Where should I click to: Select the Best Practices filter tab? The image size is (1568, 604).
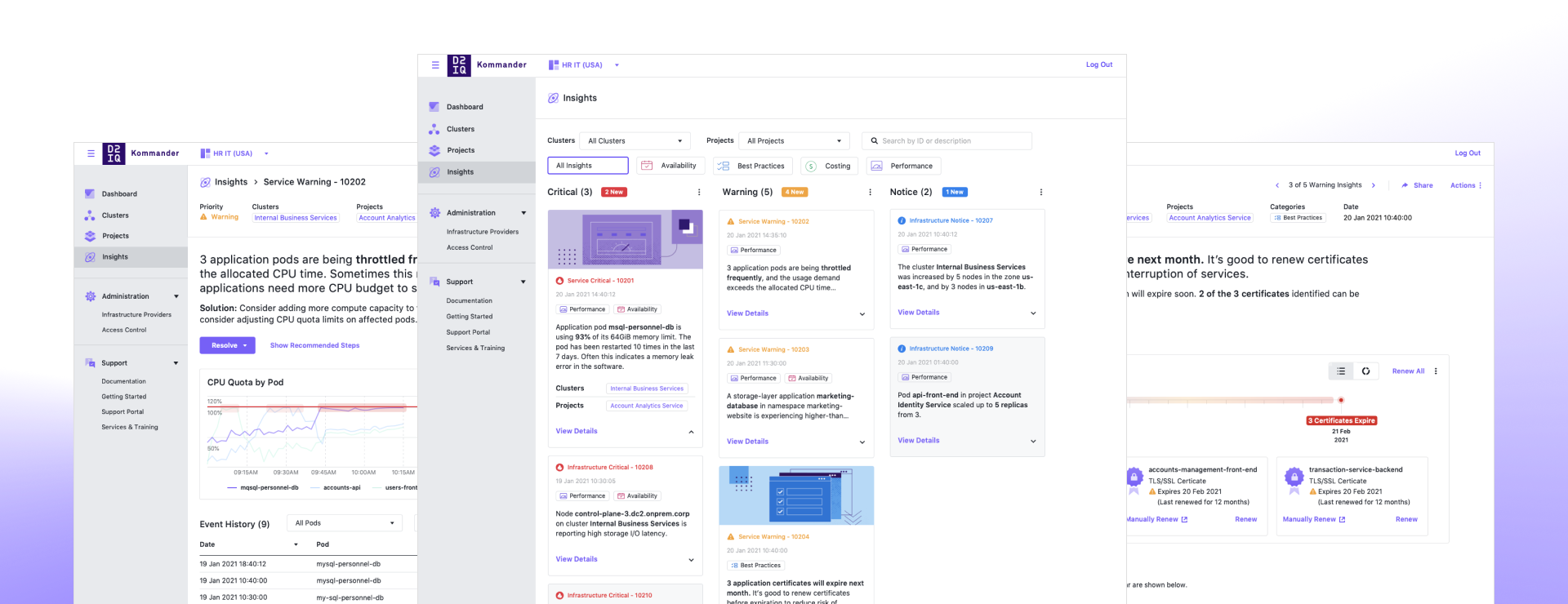tap(751, 166)
